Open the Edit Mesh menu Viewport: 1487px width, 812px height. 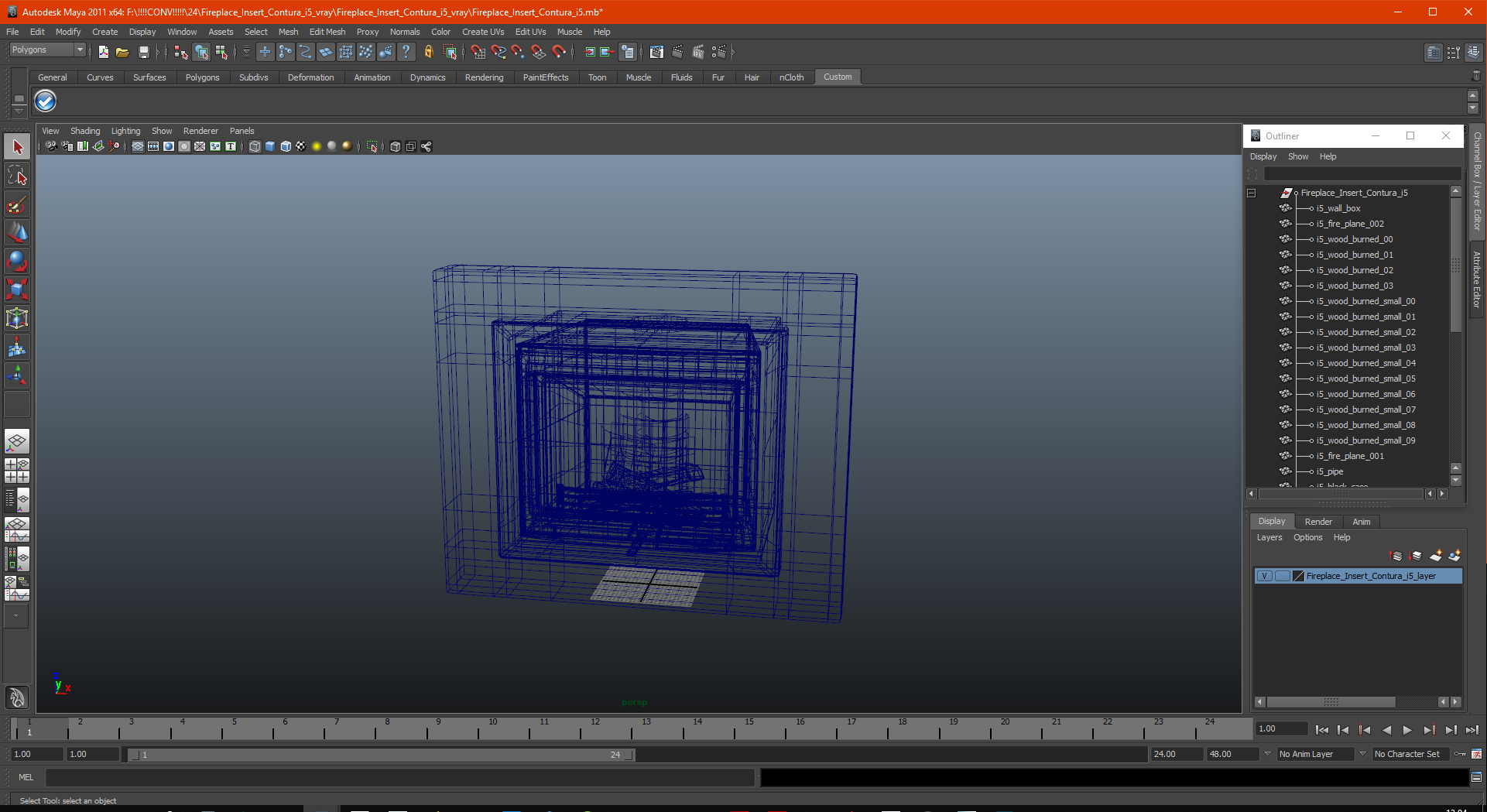pos(327,32)
